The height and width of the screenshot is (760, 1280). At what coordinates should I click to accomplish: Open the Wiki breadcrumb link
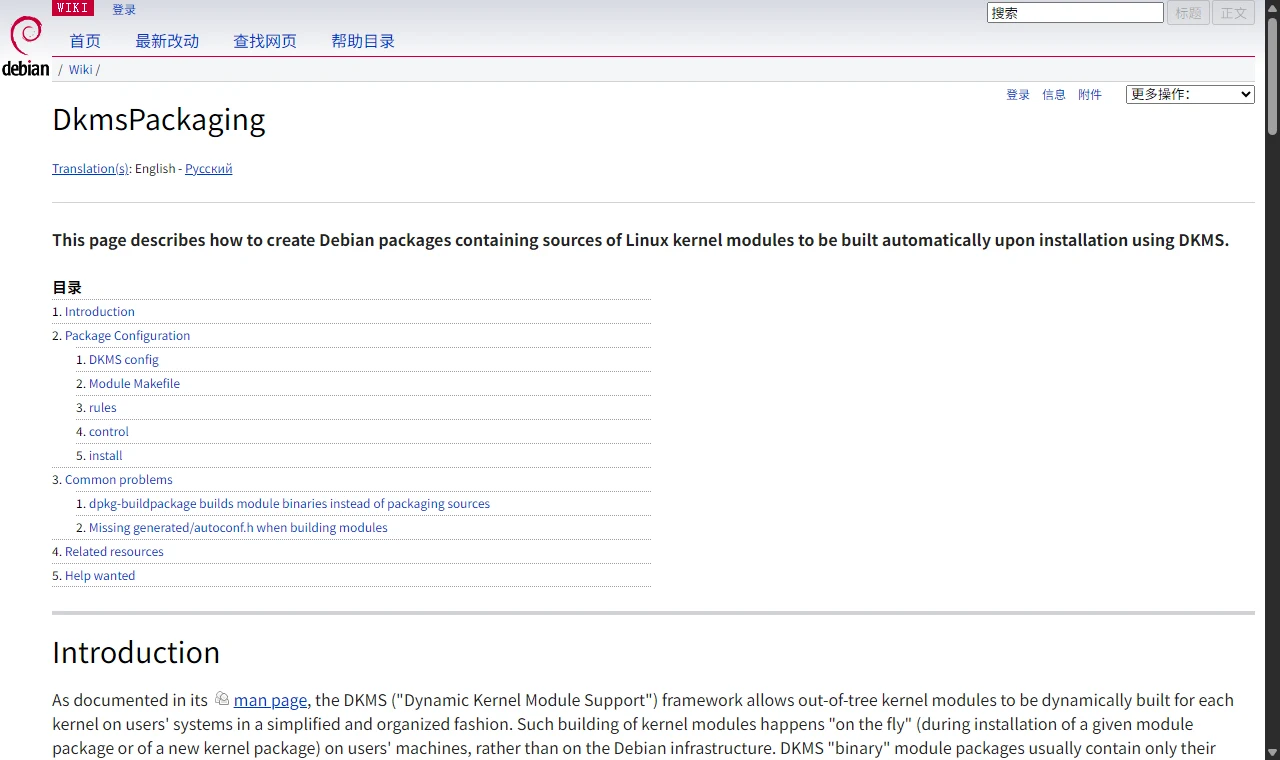(80, 70)
